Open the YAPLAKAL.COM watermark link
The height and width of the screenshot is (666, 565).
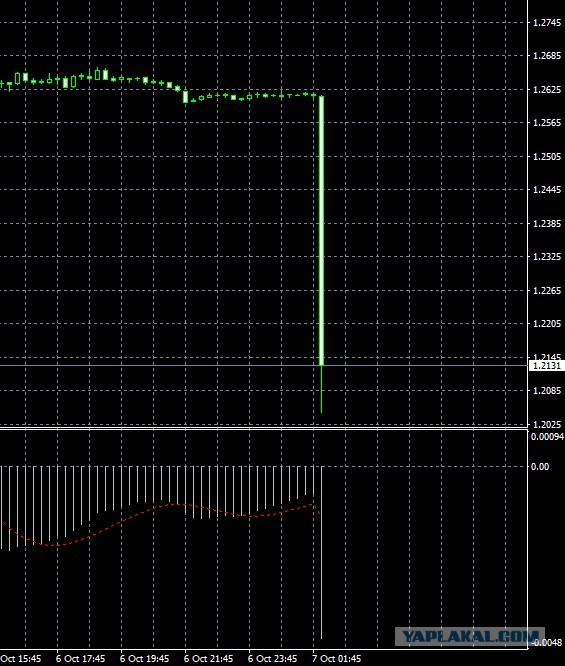click(470, 637)
